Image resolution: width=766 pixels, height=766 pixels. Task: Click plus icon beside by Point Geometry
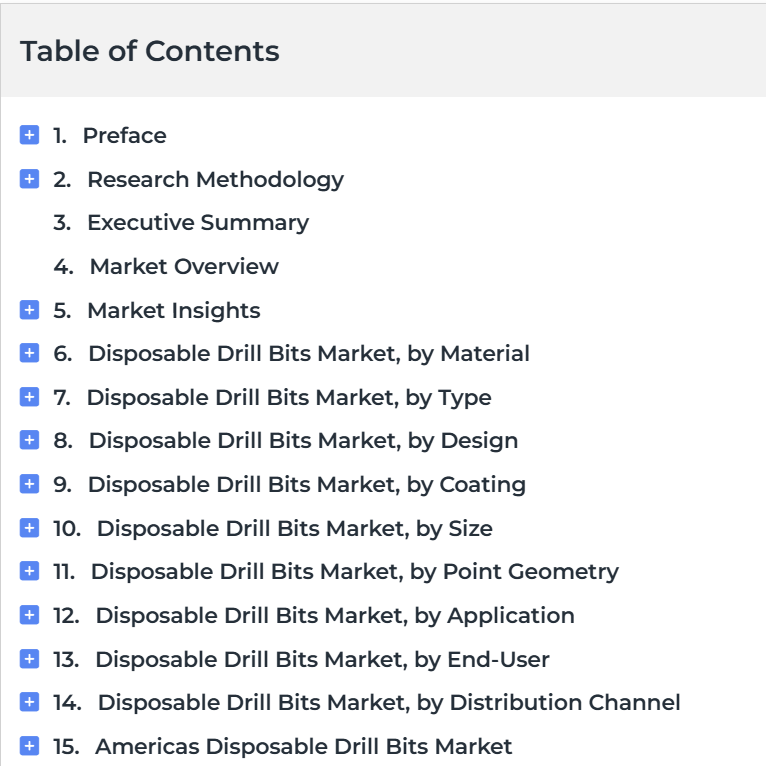[29, 571]
